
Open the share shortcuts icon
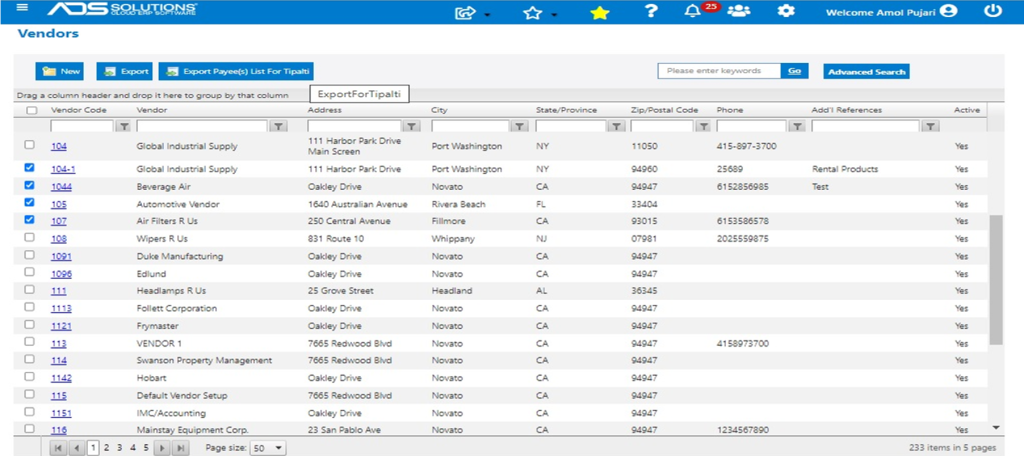point(464,12)
